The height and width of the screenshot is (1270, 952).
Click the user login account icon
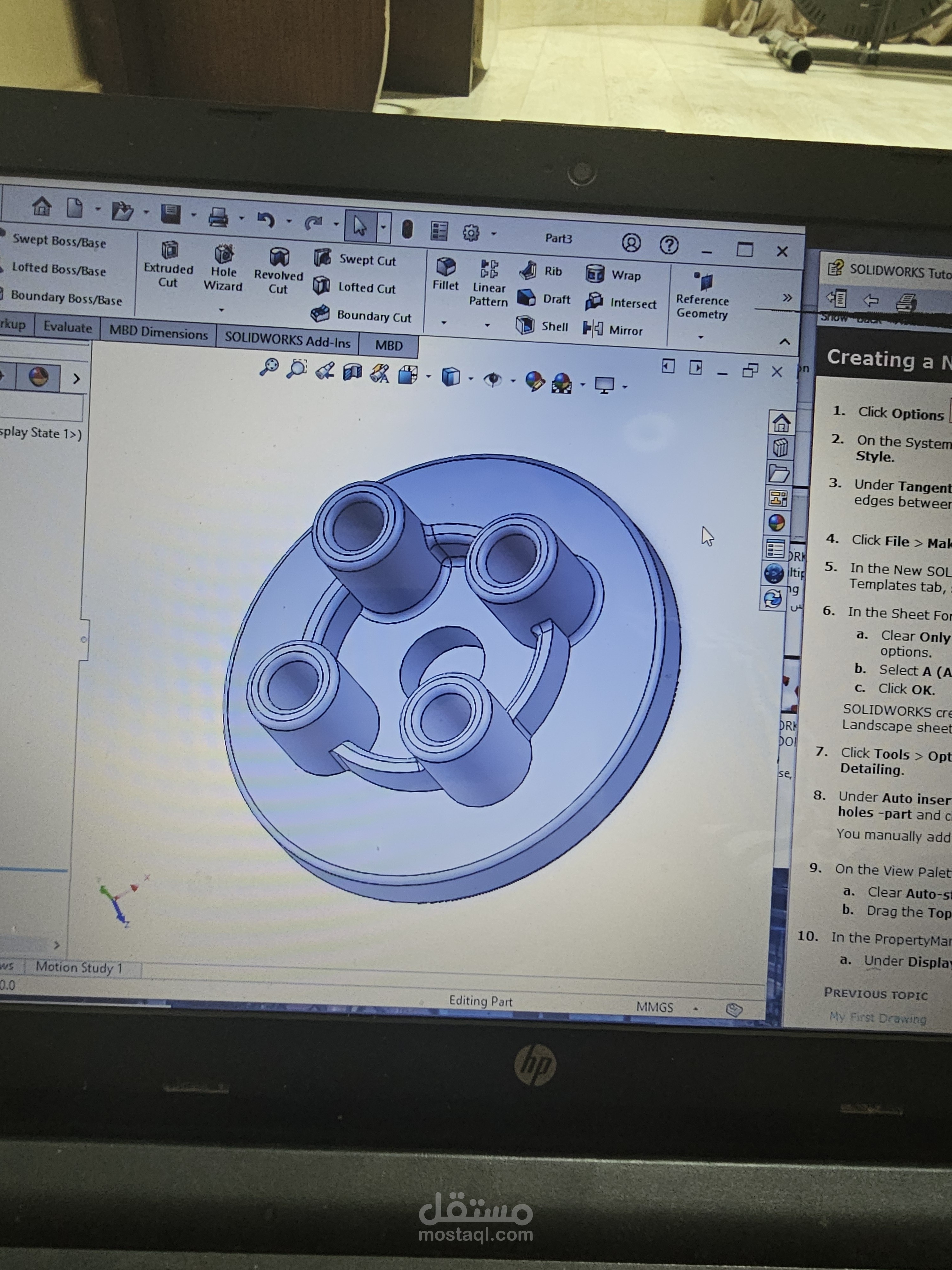point(631,244)
